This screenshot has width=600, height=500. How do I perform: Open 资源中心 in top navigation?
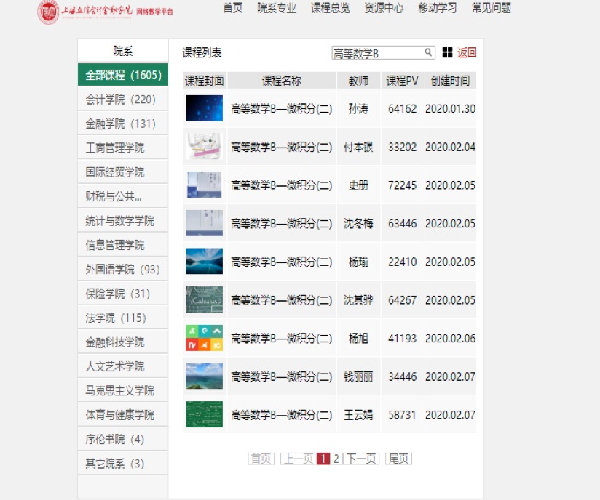point(384,8)
